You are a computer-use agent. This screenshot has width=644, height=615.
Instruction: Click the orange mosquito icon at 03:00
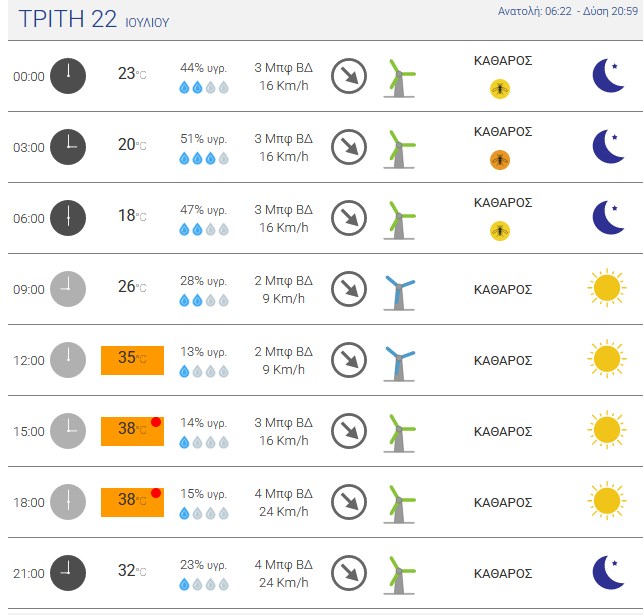[500, 160]
